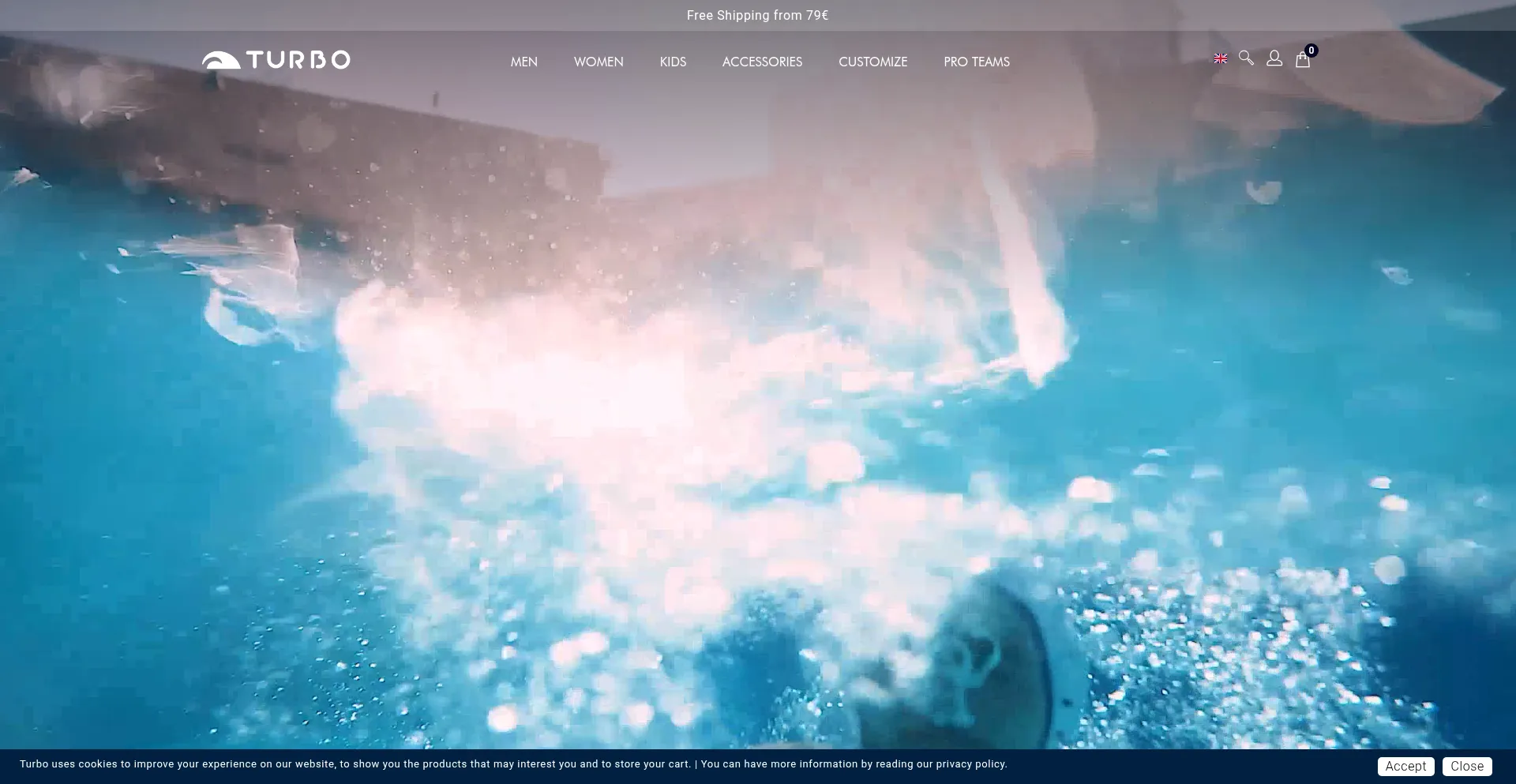Close the cookie banner

point(1466,766)
